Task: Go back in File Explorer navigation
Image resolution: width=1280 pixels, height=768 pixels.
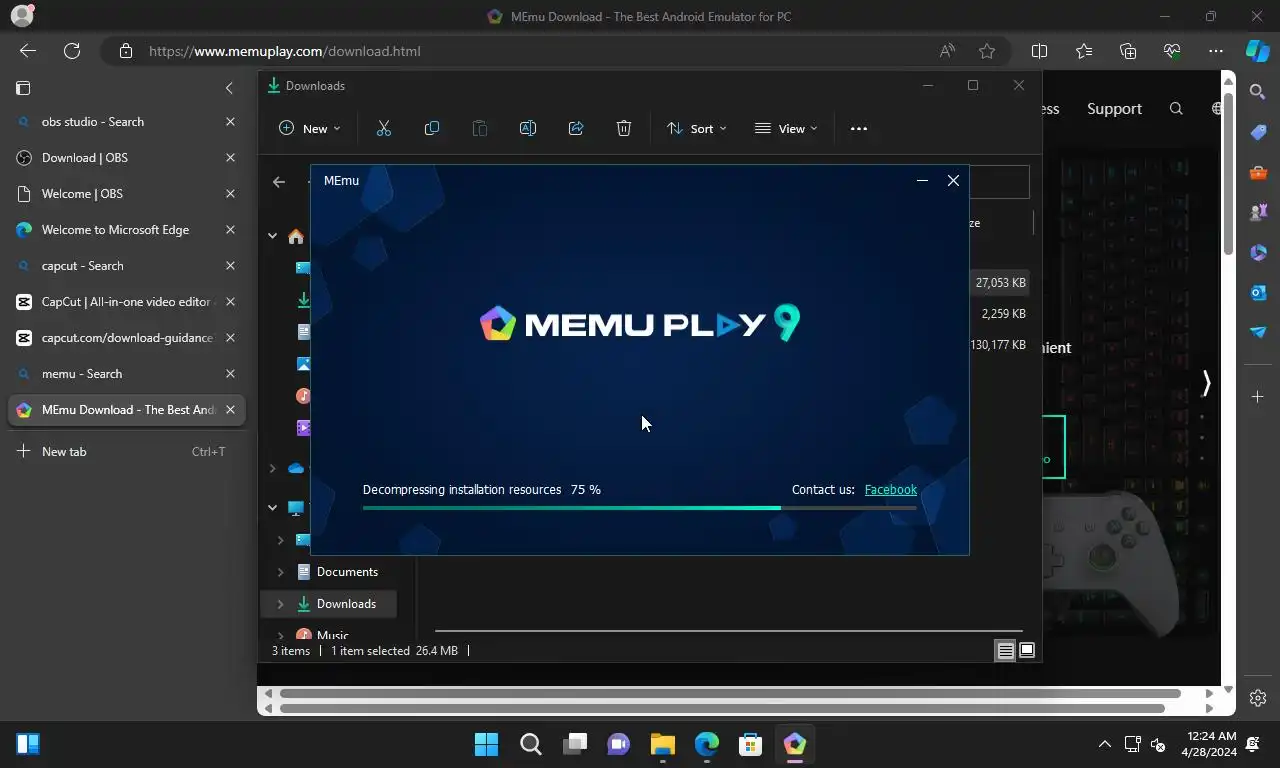Action: tap(279, 181)
